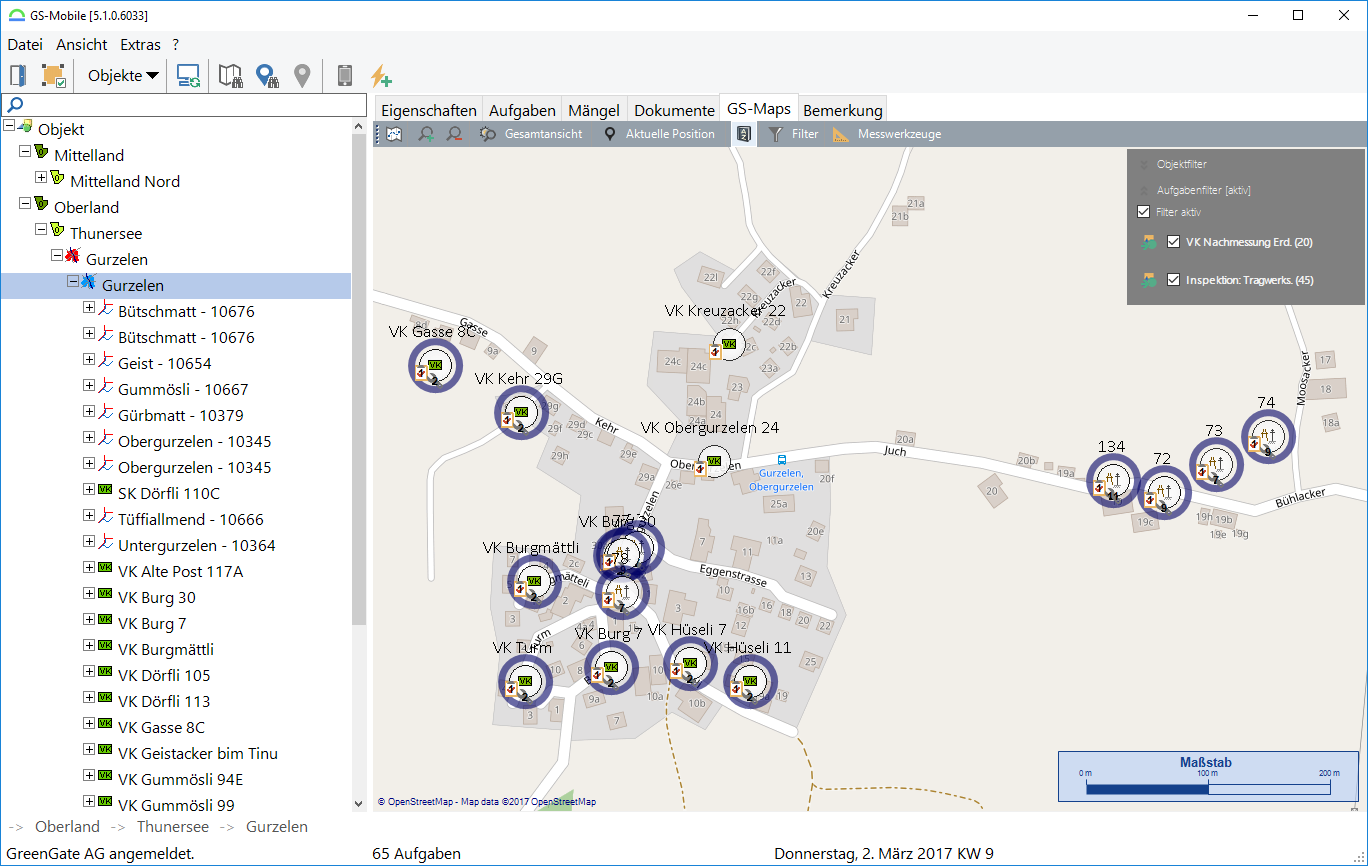Toggle the Filter aktiv checkbox
1368x866 pixels.
pyautogui.click(x=1144, y=212)
